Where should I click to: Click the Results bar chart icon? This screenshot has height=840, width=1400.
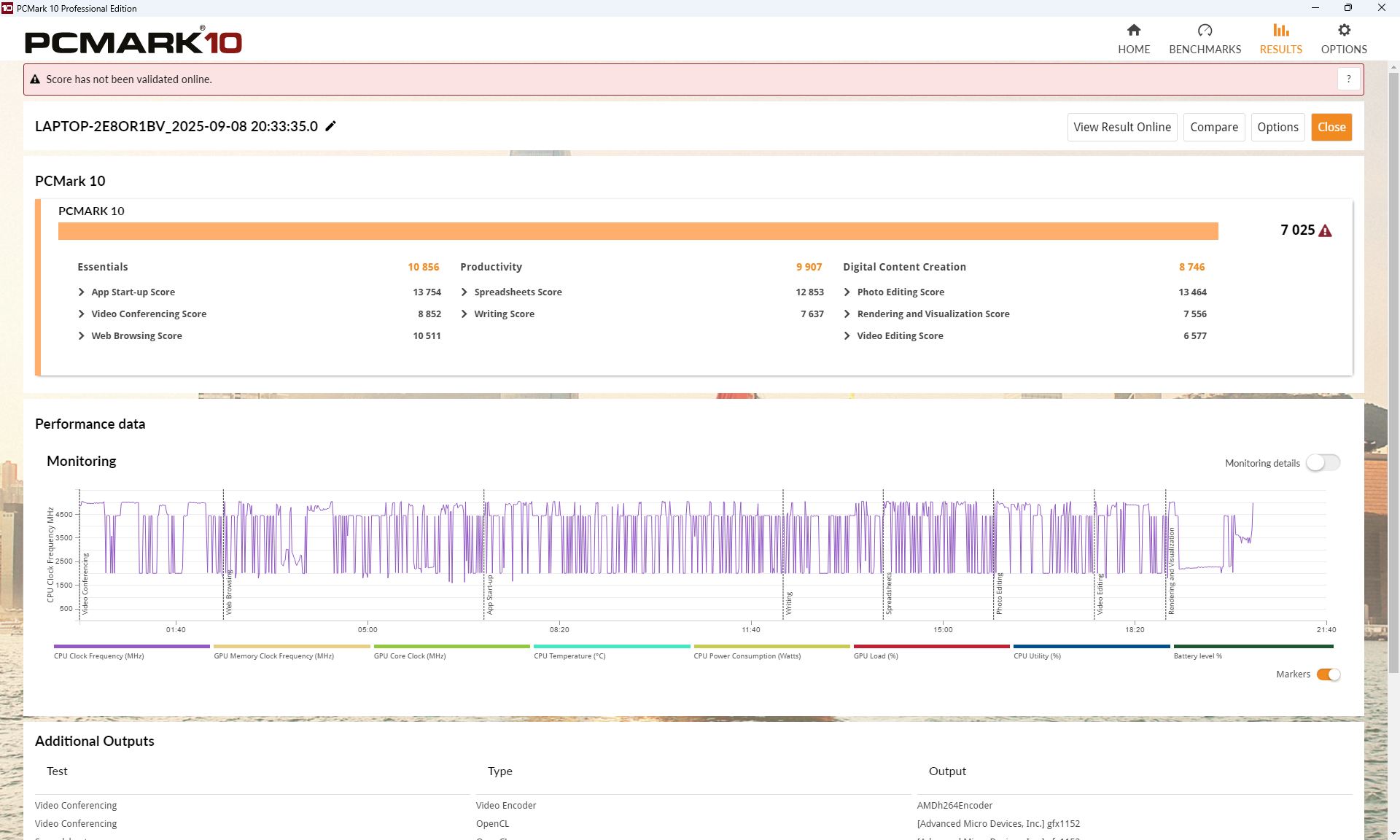point(1280,31)
